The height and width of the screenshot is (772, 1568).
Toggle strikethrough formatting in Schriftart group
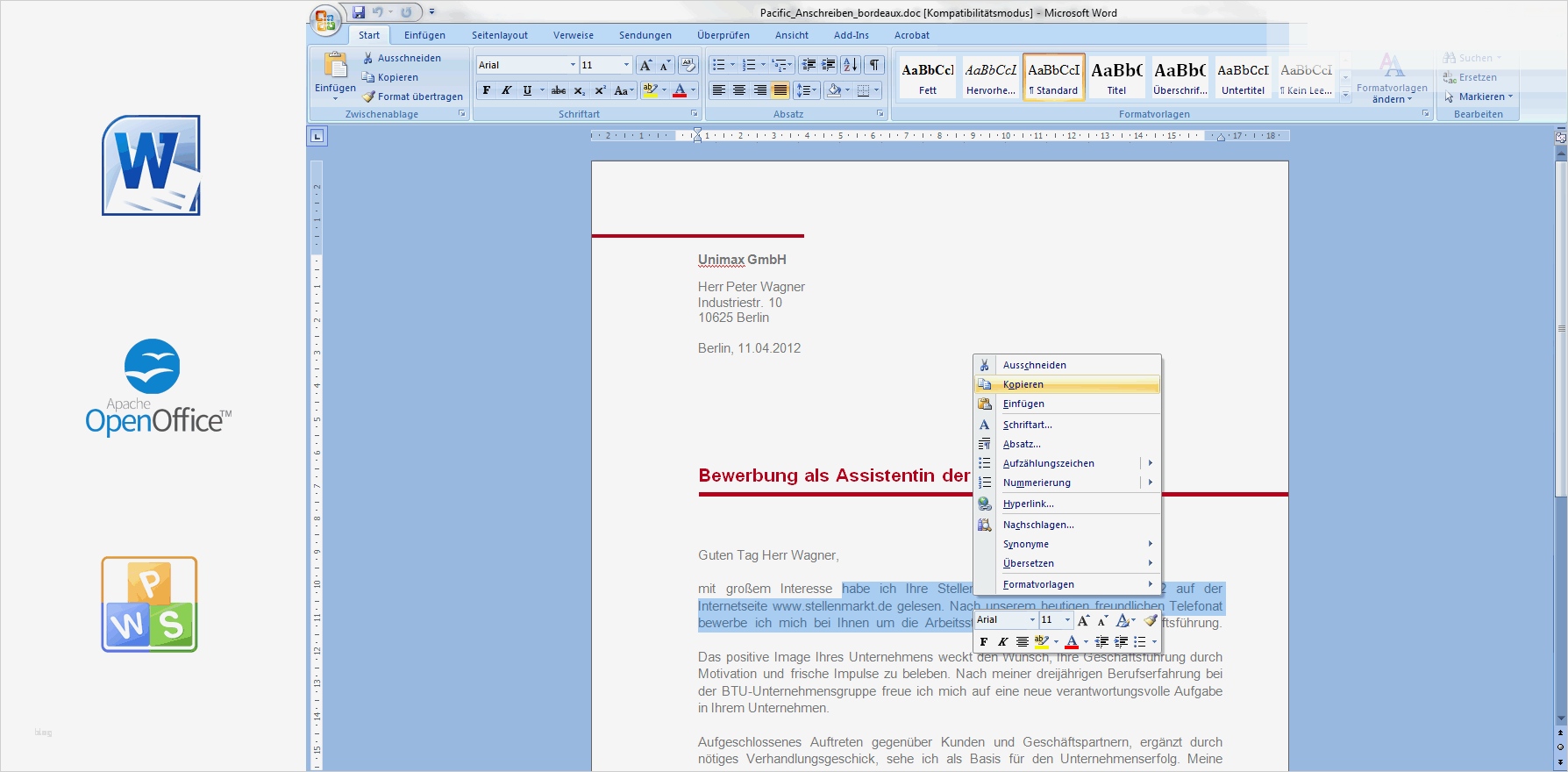558,90
